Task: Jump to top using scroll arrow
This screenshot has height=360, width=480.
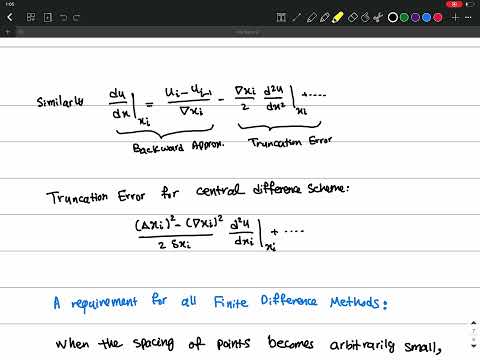Action: click(x=474, y=323)
